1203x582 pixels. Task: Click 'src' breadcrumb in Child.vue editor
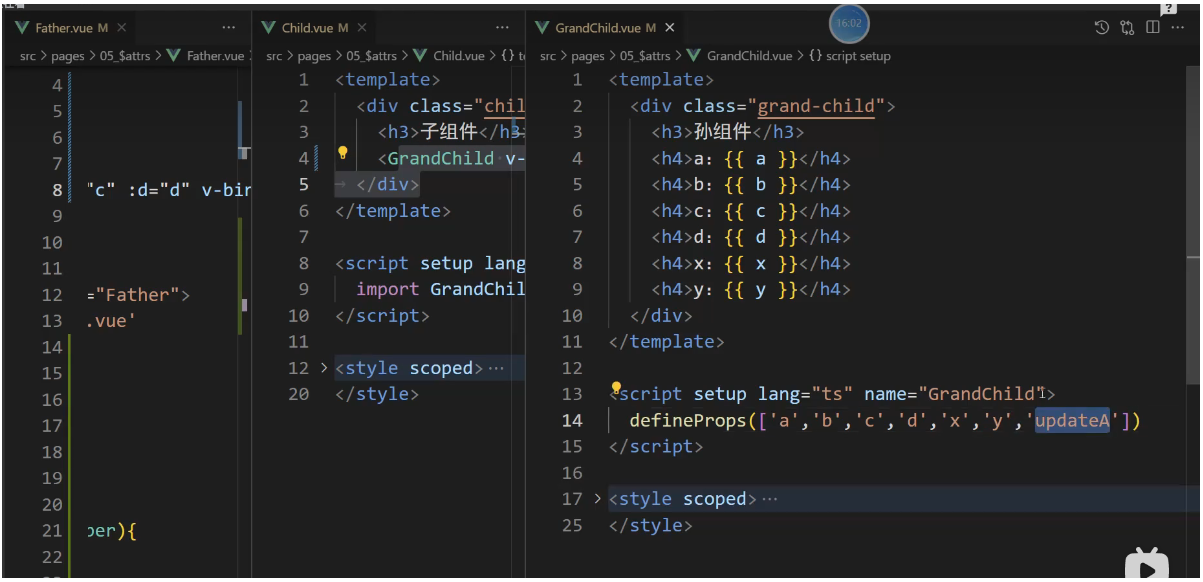pyautogui.click(x=274, y=56)
